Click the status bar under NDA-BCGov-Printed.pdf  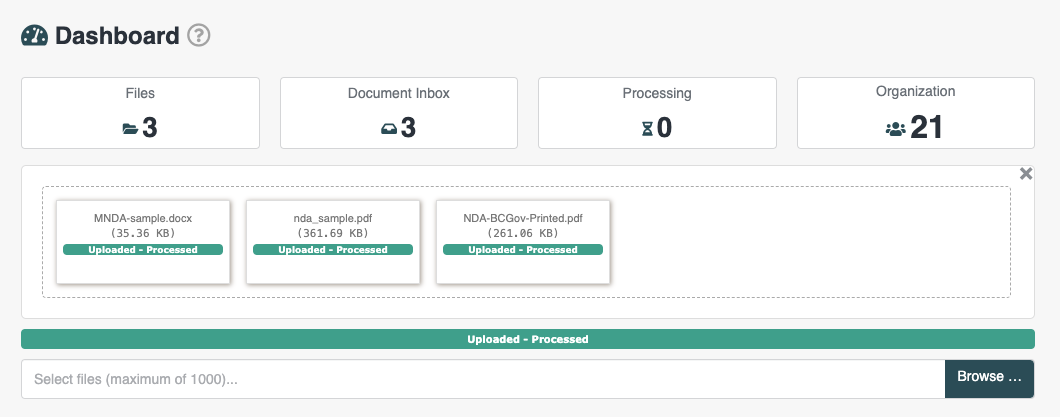tap(523, 250)
